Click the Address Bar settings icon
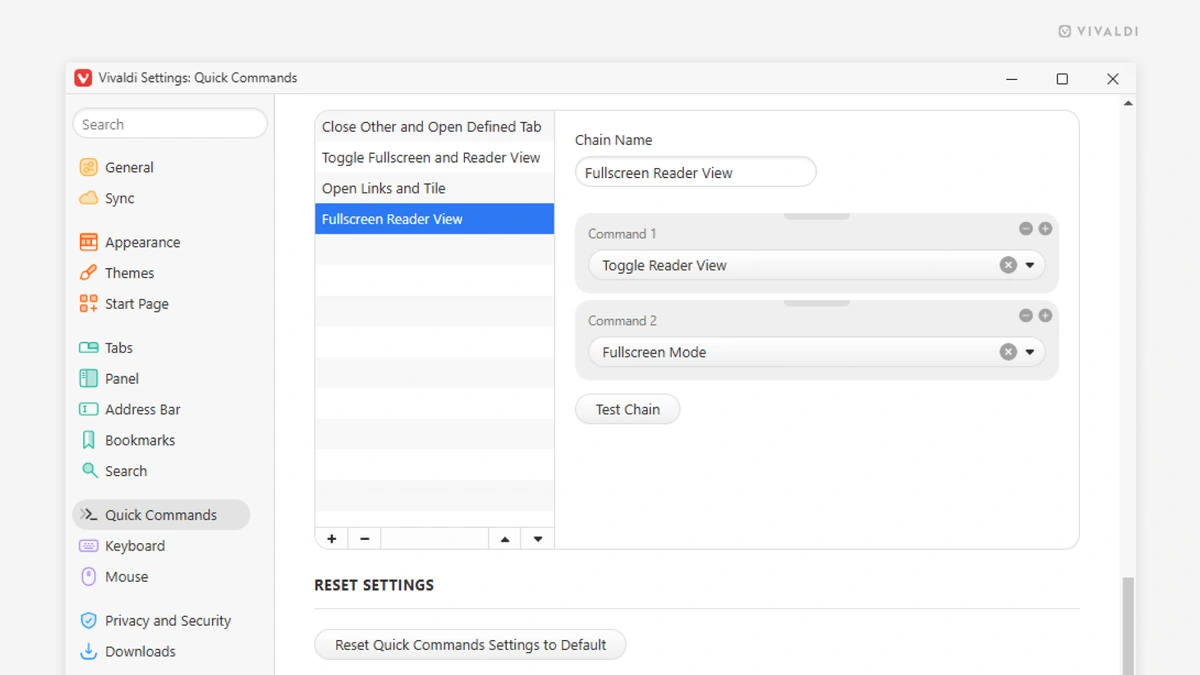The height and width of the screenshot is (675, 1200). point(89,409)
